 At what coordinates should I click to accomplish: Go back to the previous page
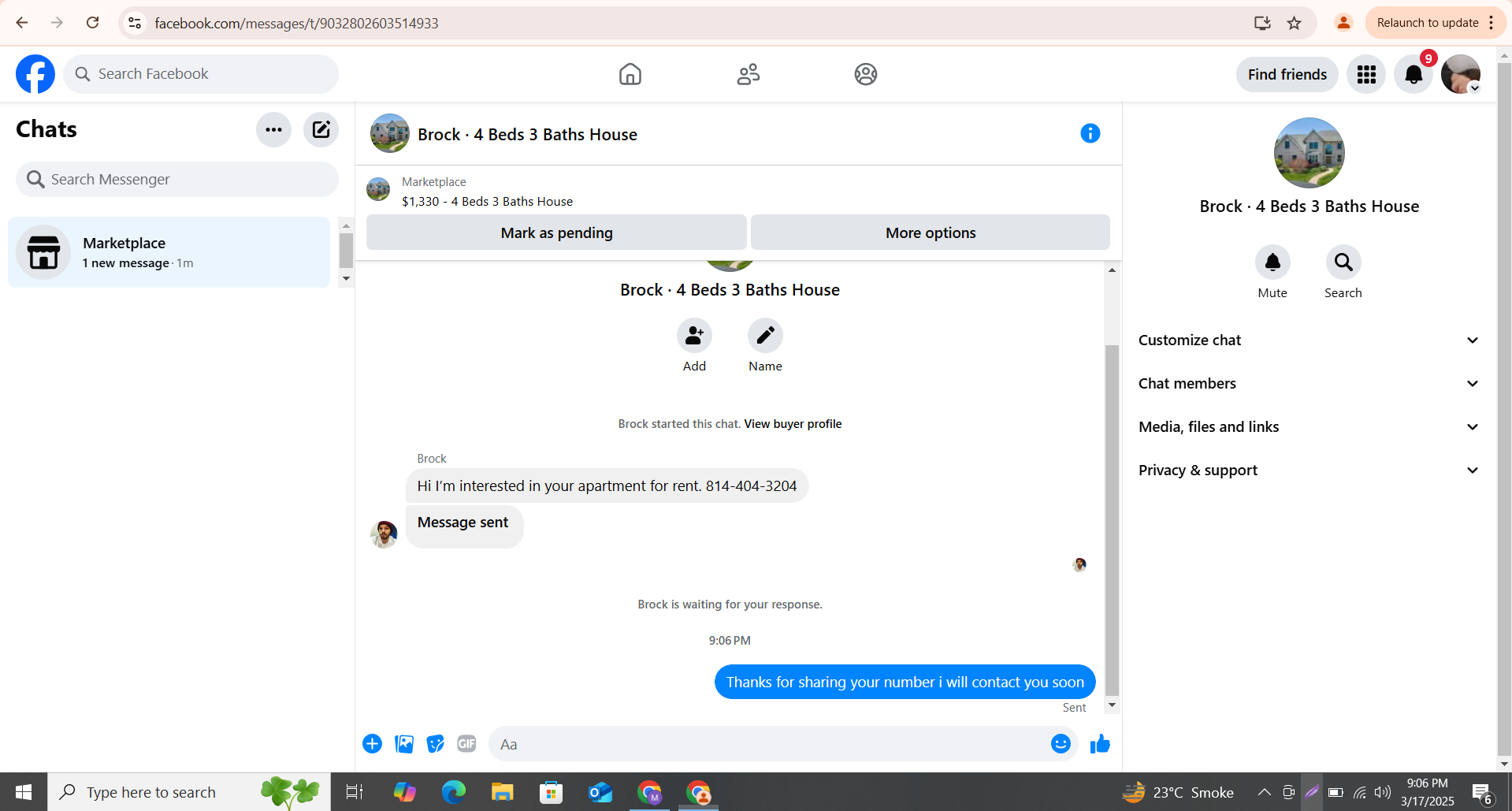tap(22, 23)
